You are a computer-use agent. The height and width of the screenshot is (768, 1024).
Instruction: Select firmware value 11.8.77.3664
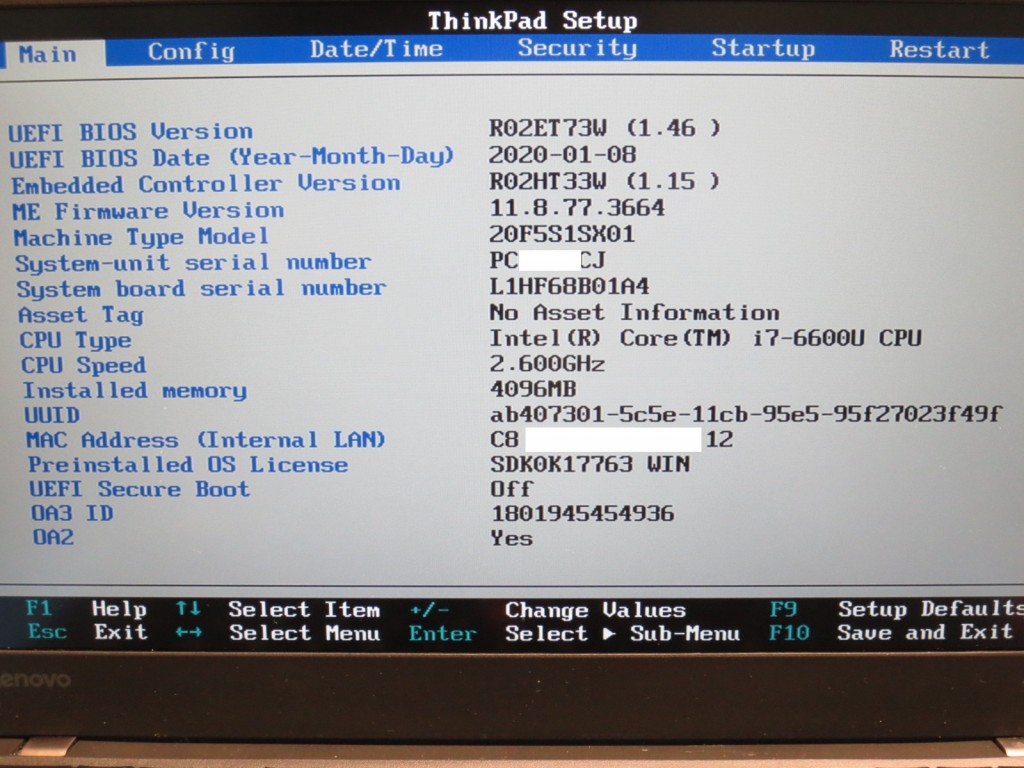point(577,208)
